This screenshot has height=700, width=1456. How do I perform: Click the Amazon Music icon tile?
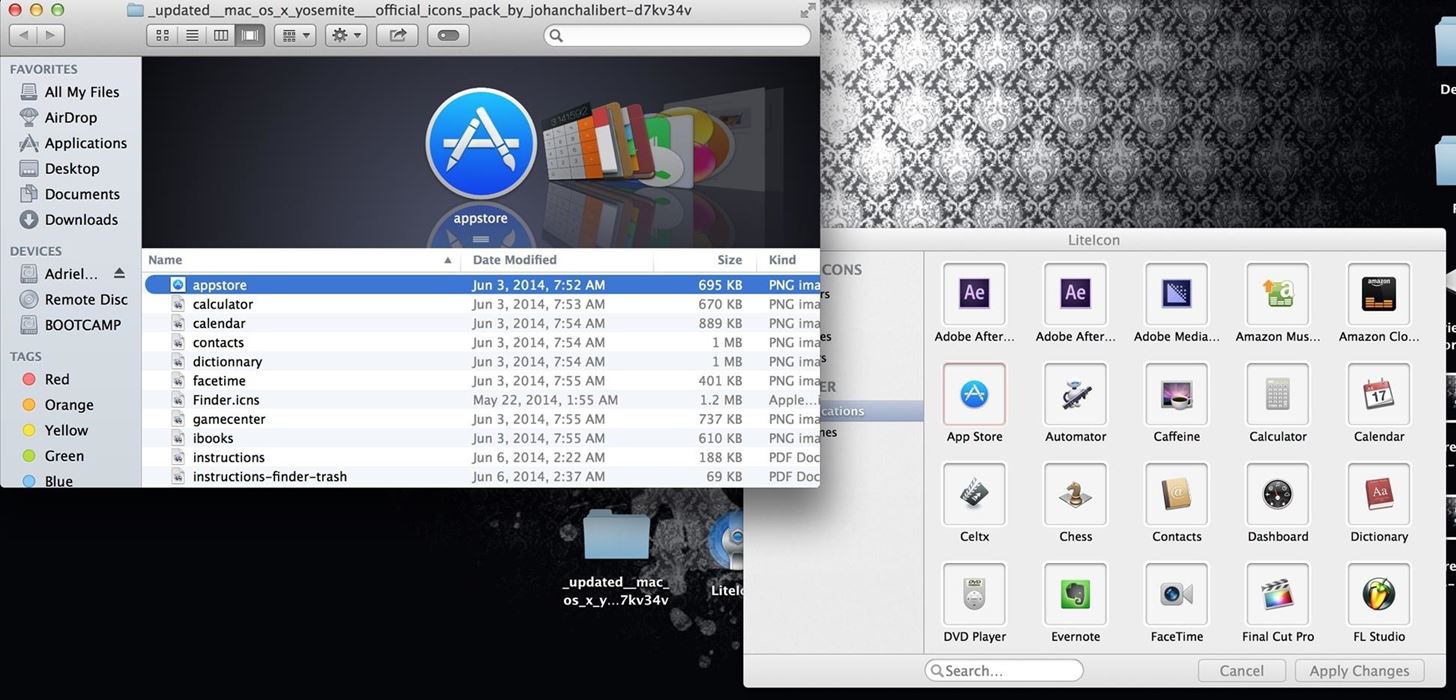tap(1277, 295)
